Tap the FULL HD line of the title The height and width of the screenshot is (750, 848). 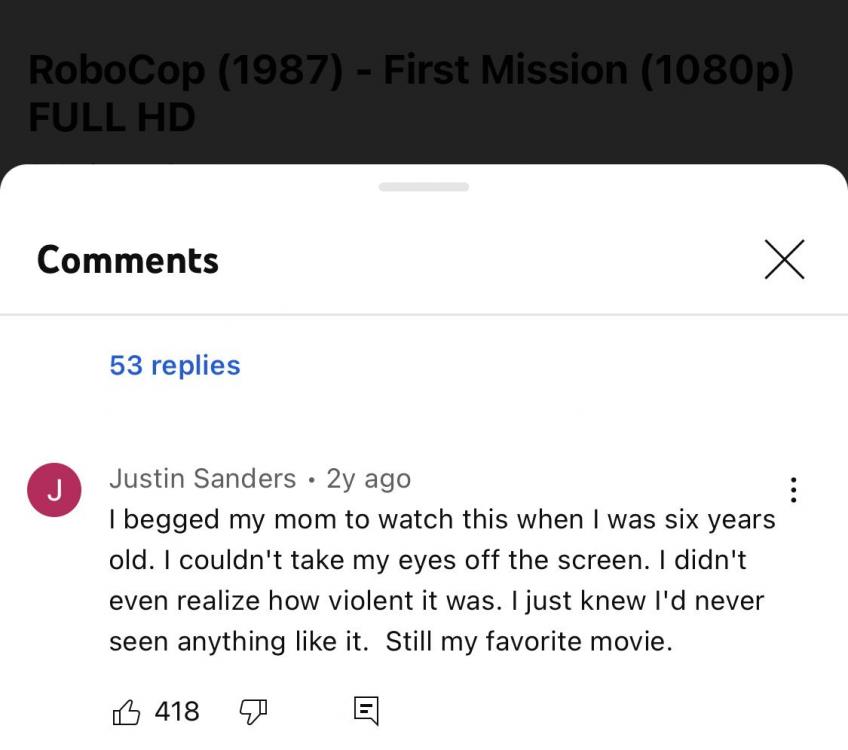[111, 117]
